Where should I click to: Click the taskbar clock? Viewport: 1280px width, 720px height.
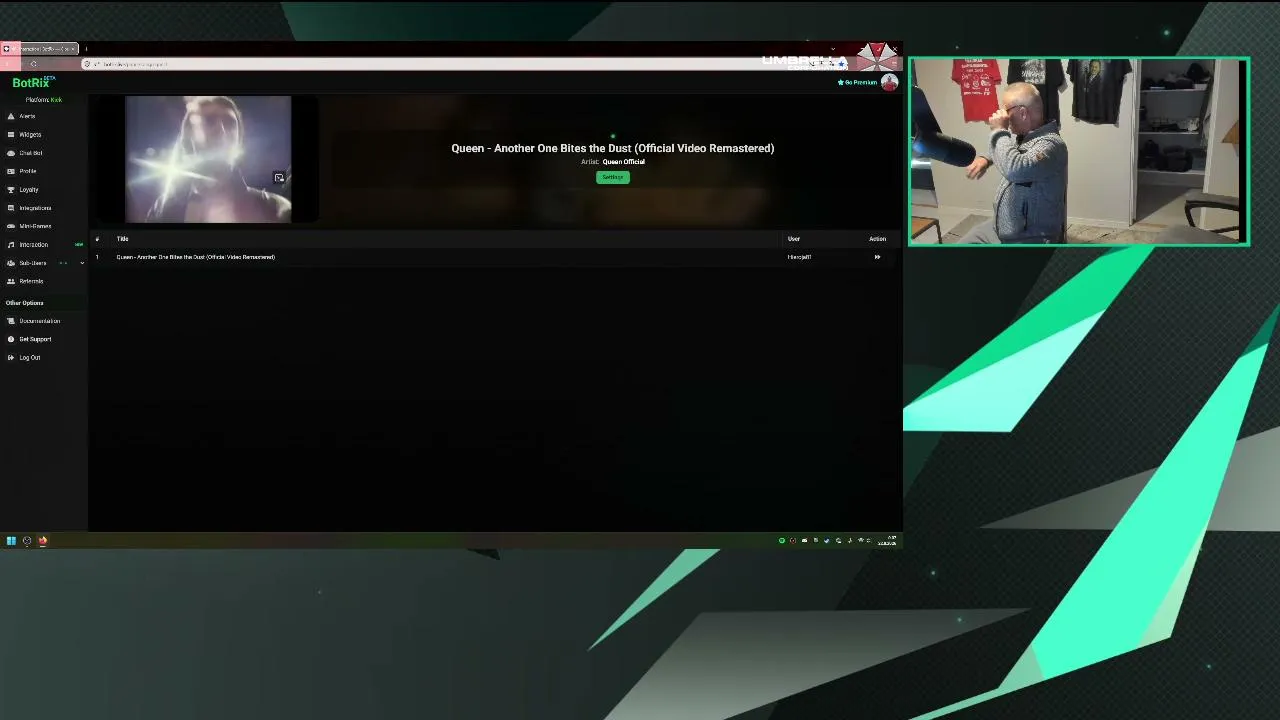888,541
